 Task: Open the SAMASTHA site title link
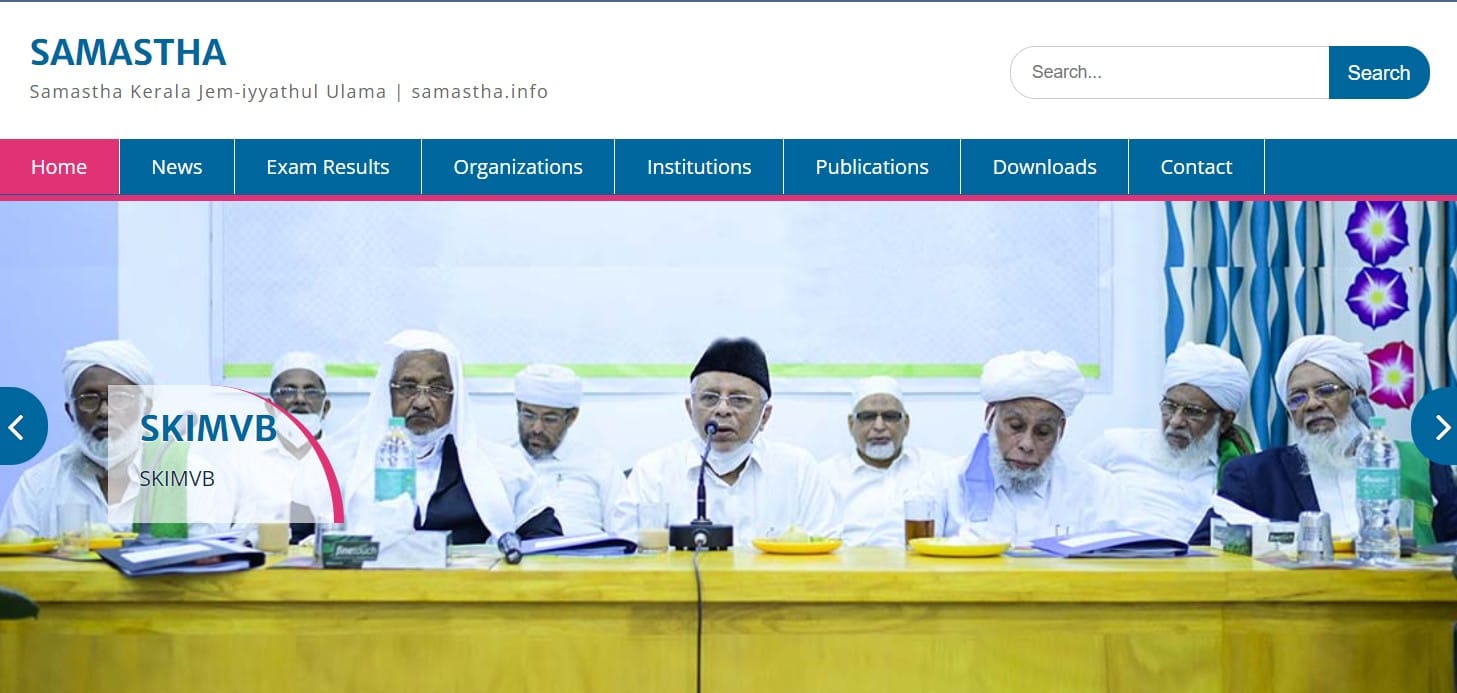[128, 52]
